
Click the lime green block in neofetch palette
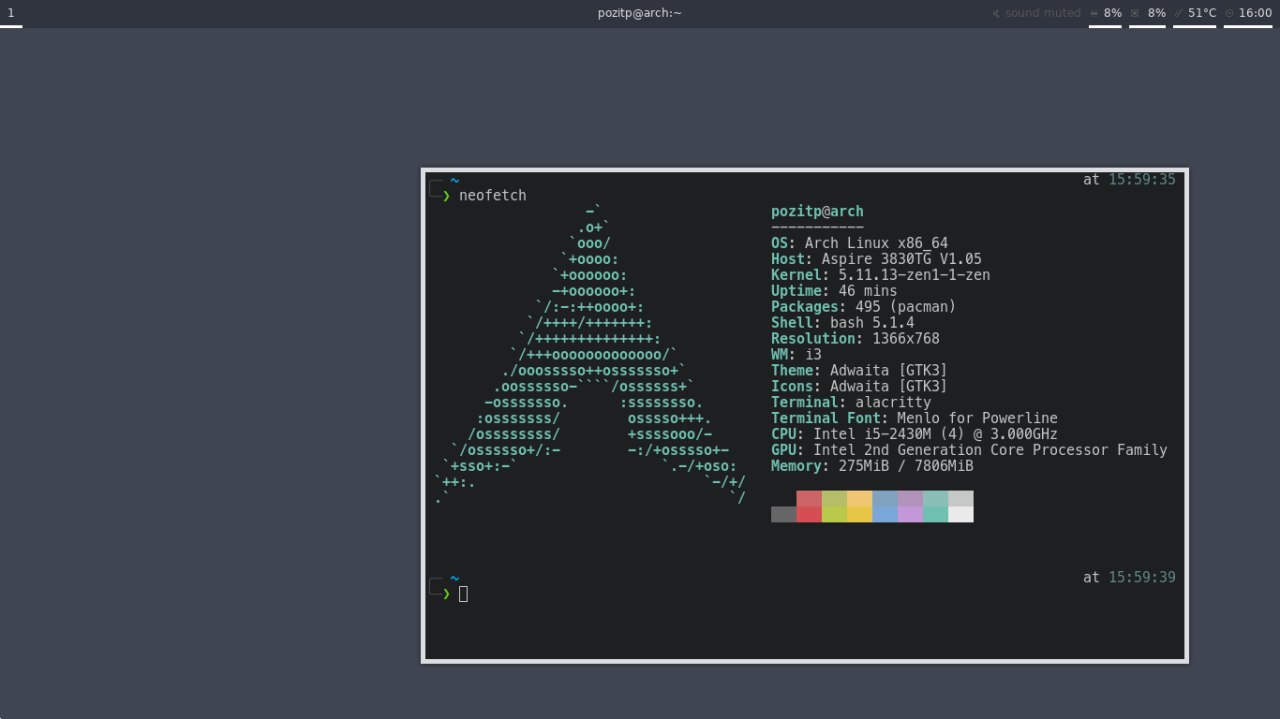[834, 514]
